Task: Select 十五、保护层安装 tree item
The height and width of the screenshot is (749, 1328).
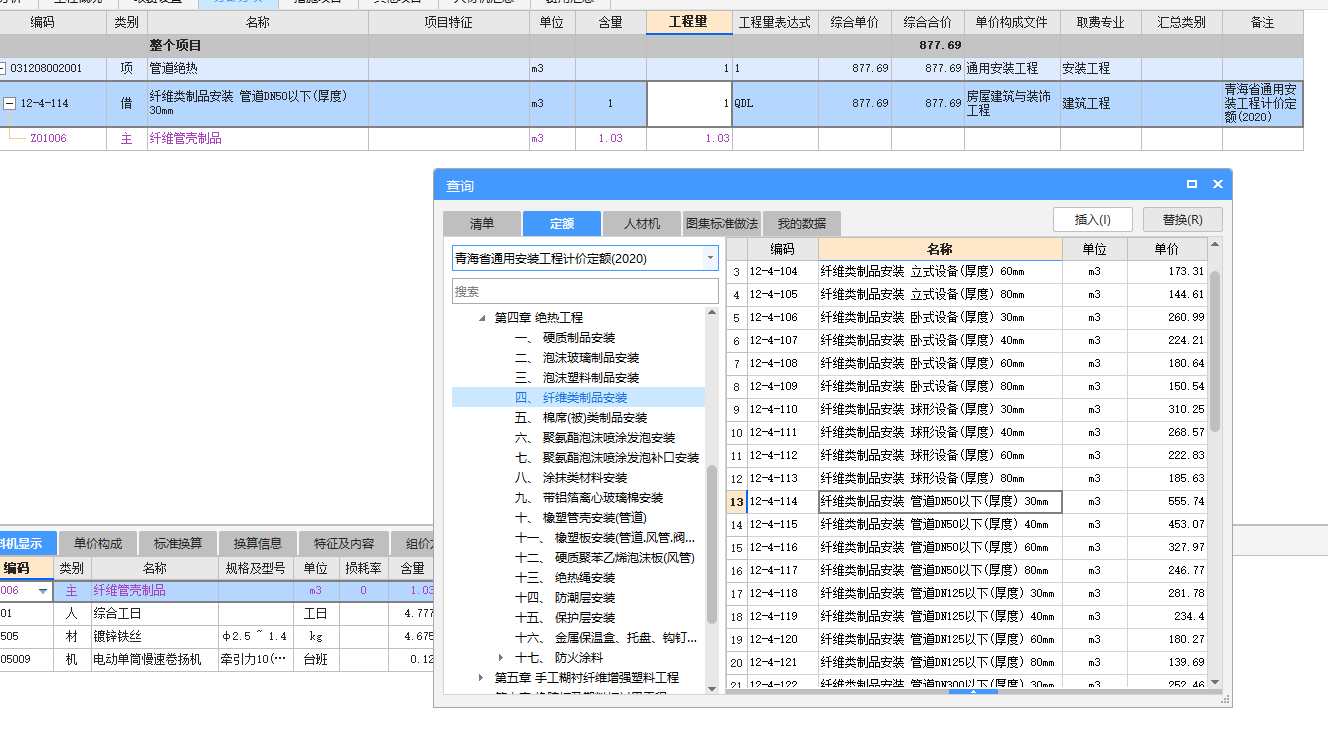Action: click(565, 618)
